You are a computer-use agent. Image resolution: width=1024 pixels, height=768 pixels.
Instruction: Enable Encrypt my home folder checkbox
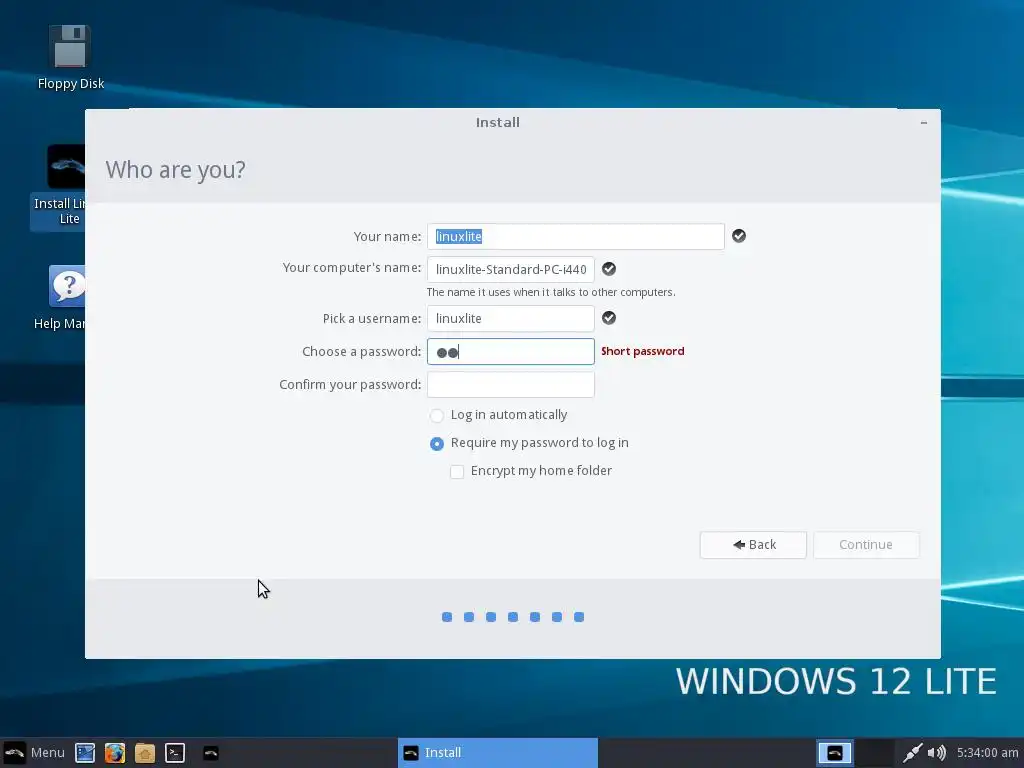point(457,472)
